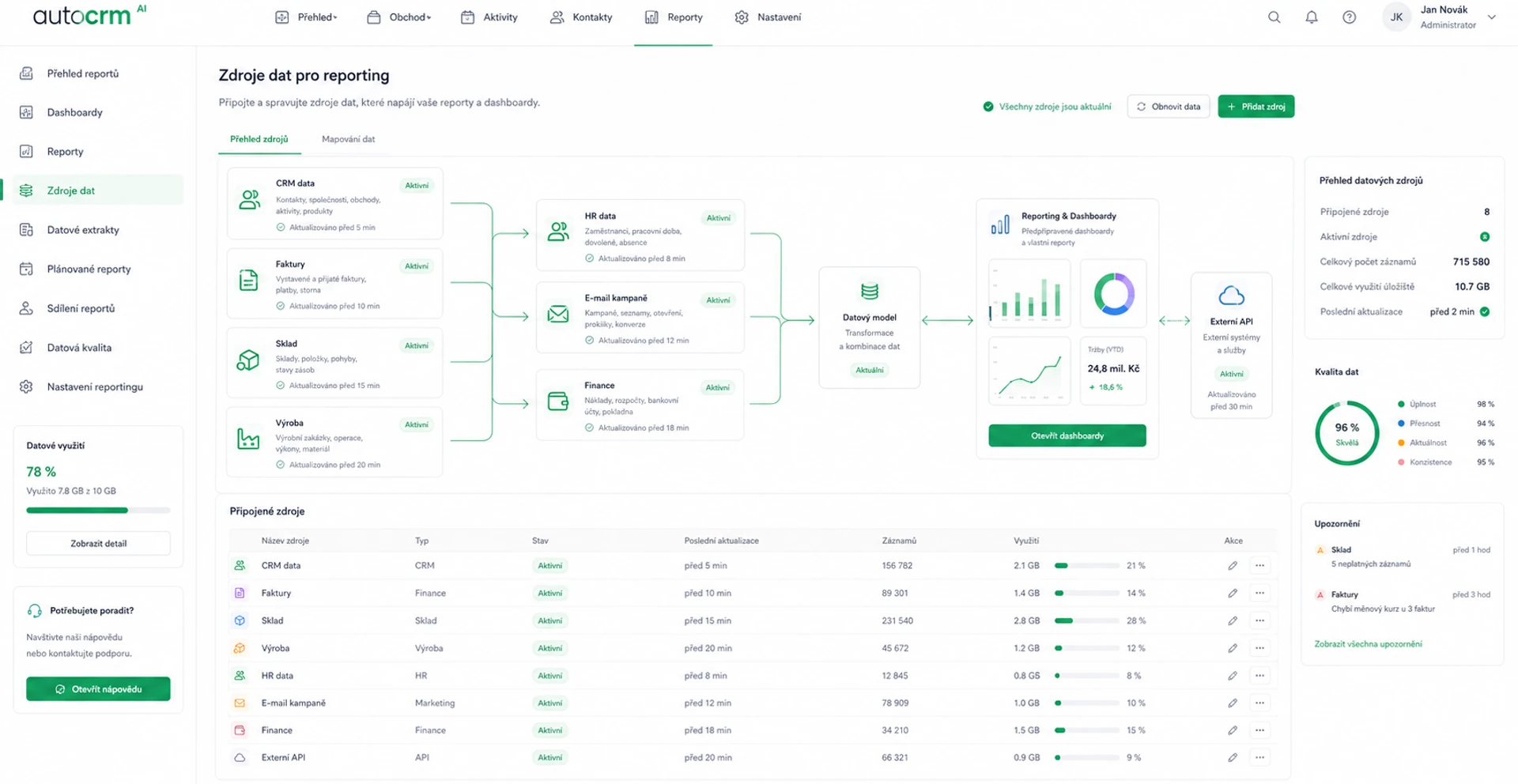Switch to the Mapování dat tab
Image resolution: width=1518 pixels, height=784 pixels.
pyautogui.click(x=348, y=139)
